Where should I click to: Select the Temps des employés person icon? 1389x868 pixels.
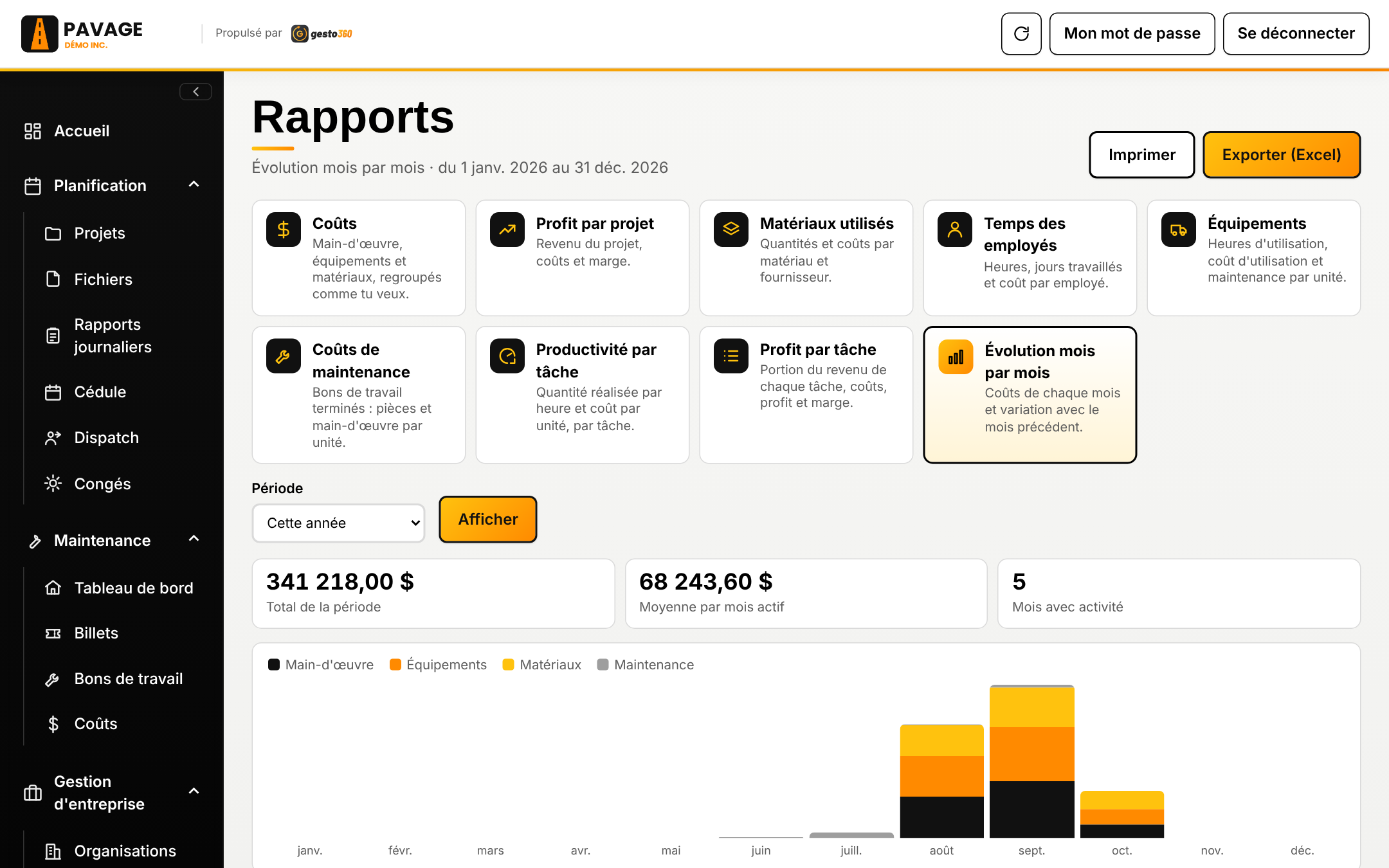tap(955, 230)
